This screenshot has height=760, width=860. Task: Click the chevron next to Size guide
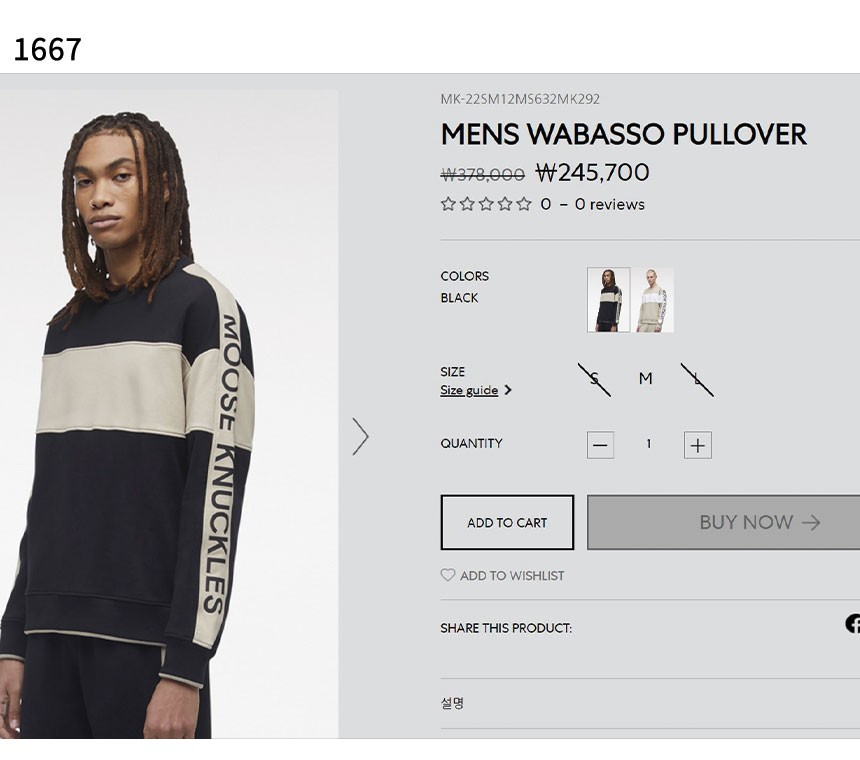pyautogui.click(x=508, y=390)
